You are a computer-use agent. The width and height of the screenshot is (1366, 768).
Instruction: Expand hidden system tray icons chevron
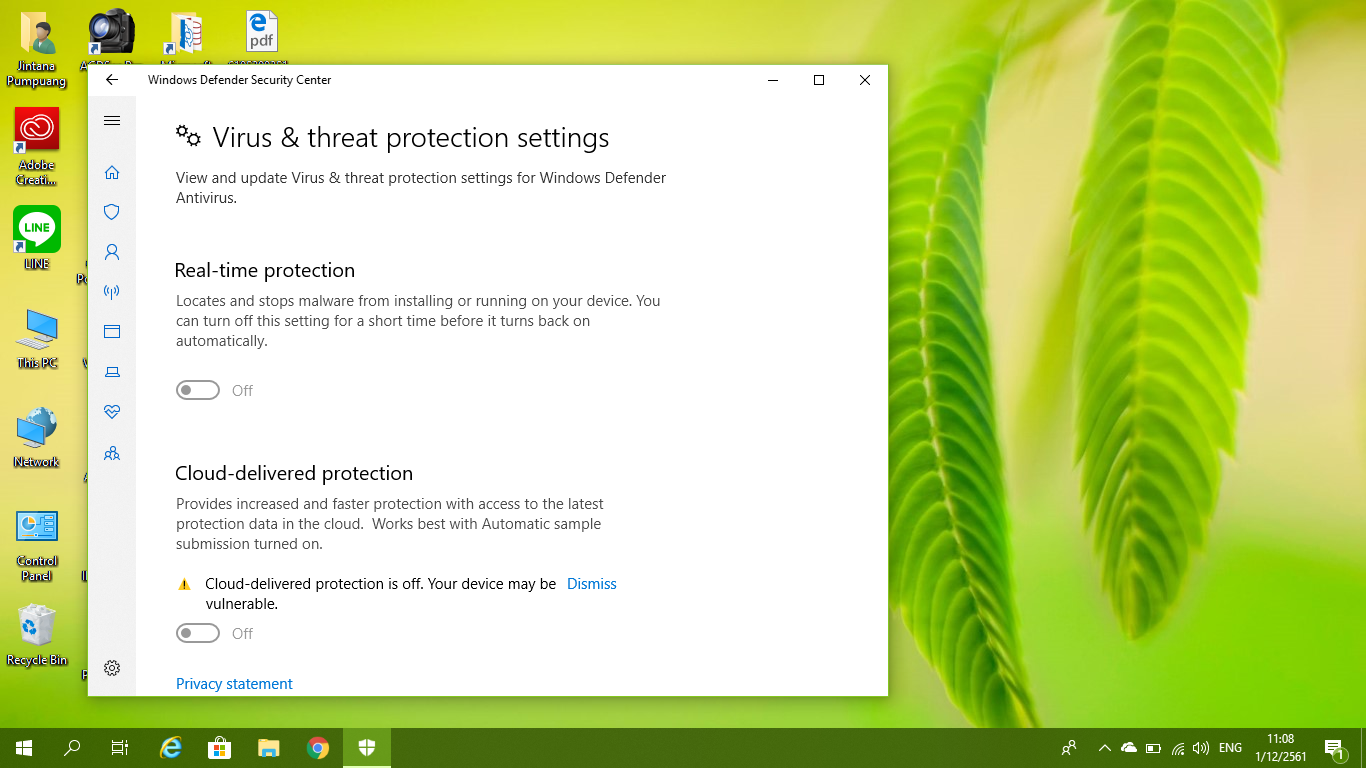pyautogui.click(x=1104, y=748)
